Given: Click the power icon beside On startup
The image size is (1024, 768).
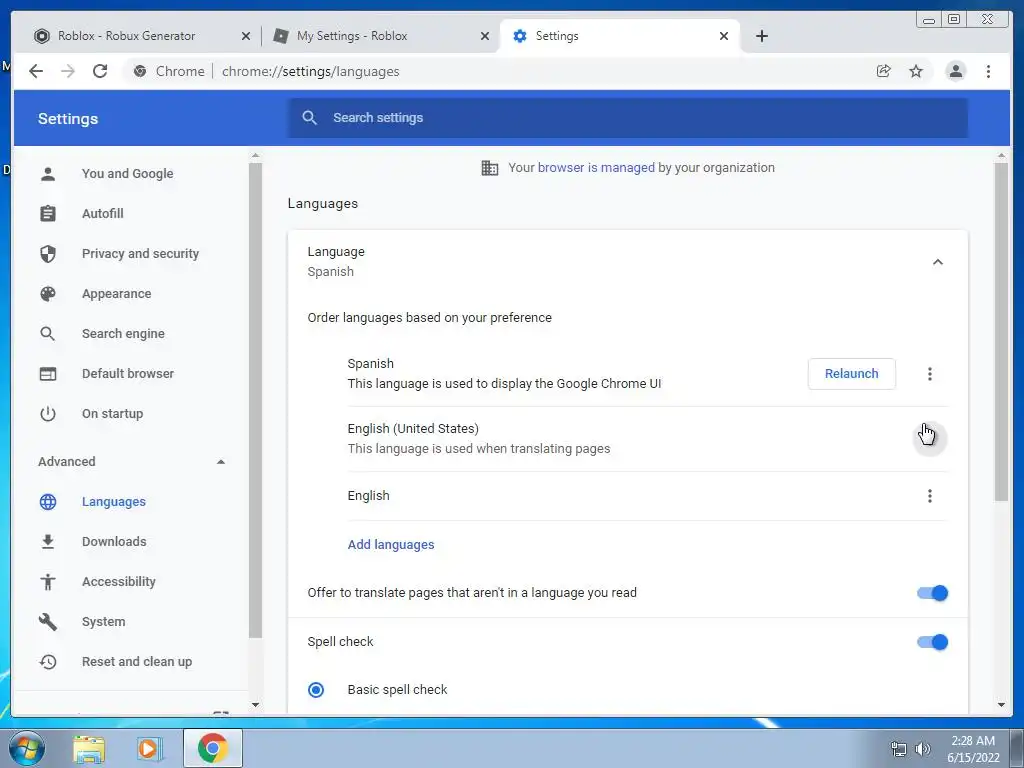Looking at the screenshot, I should pos(48,413).
